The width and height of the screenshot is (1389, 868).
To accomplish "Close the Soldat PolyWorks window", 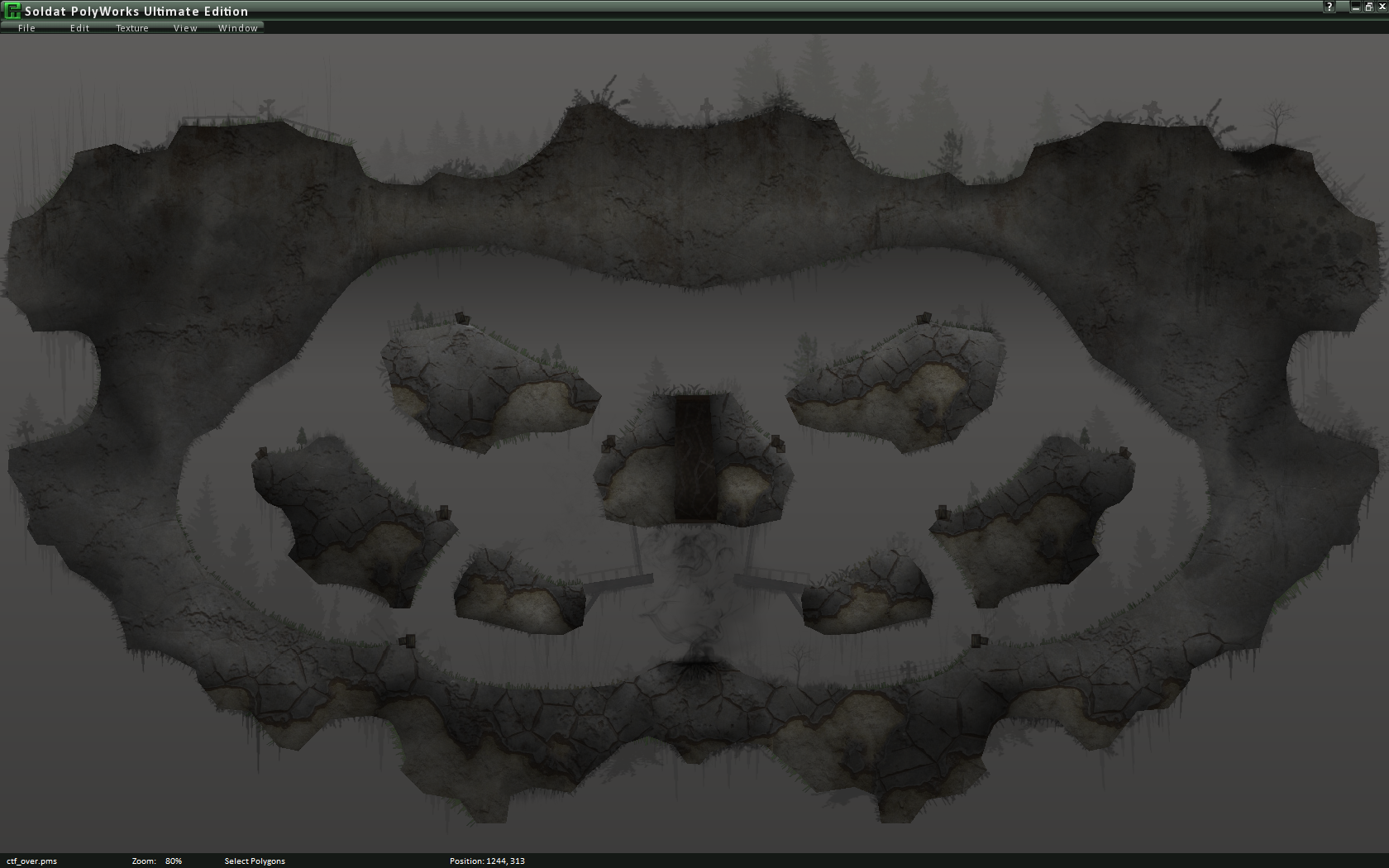I will pyautogui.click(x=1382, y=7).
